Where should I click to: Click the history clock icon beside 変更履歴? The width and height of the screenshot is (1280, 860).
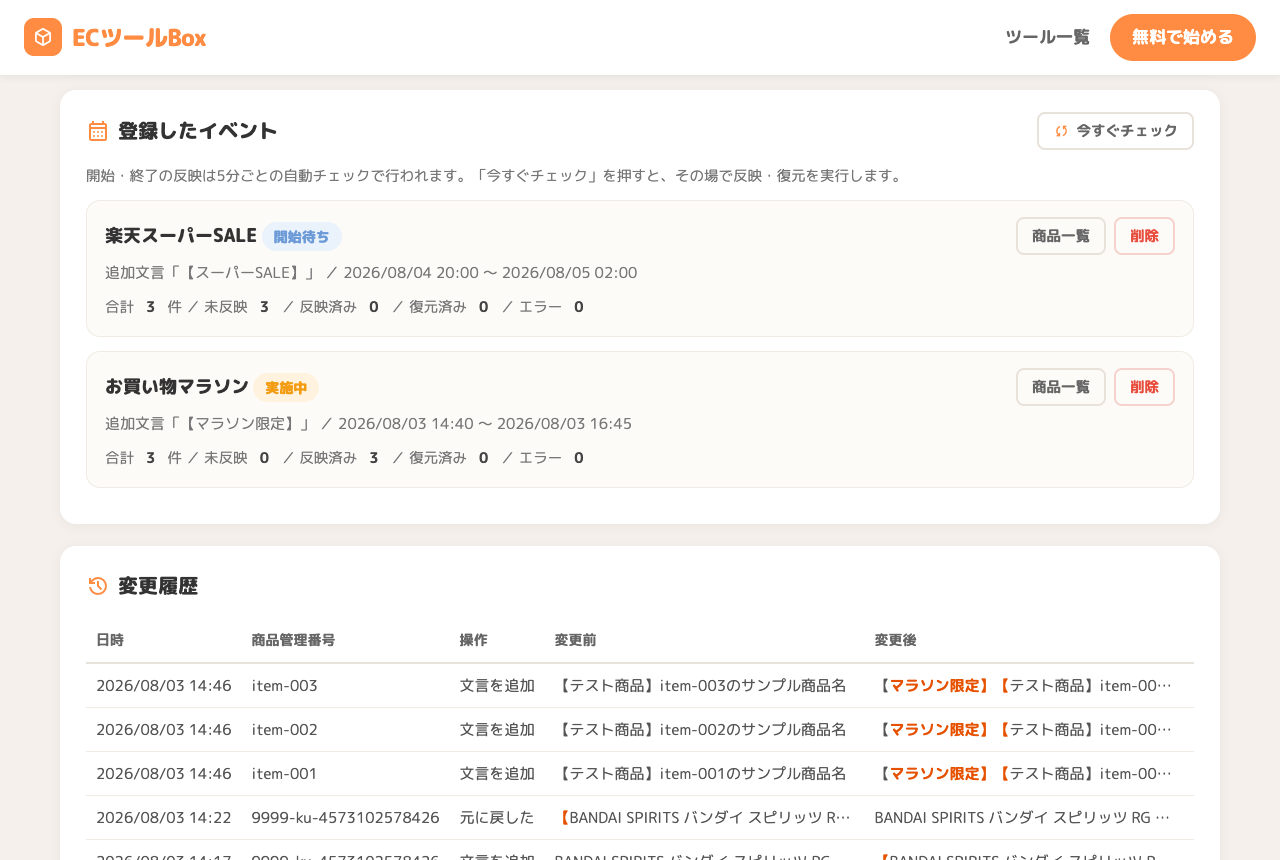pos(98,586)
